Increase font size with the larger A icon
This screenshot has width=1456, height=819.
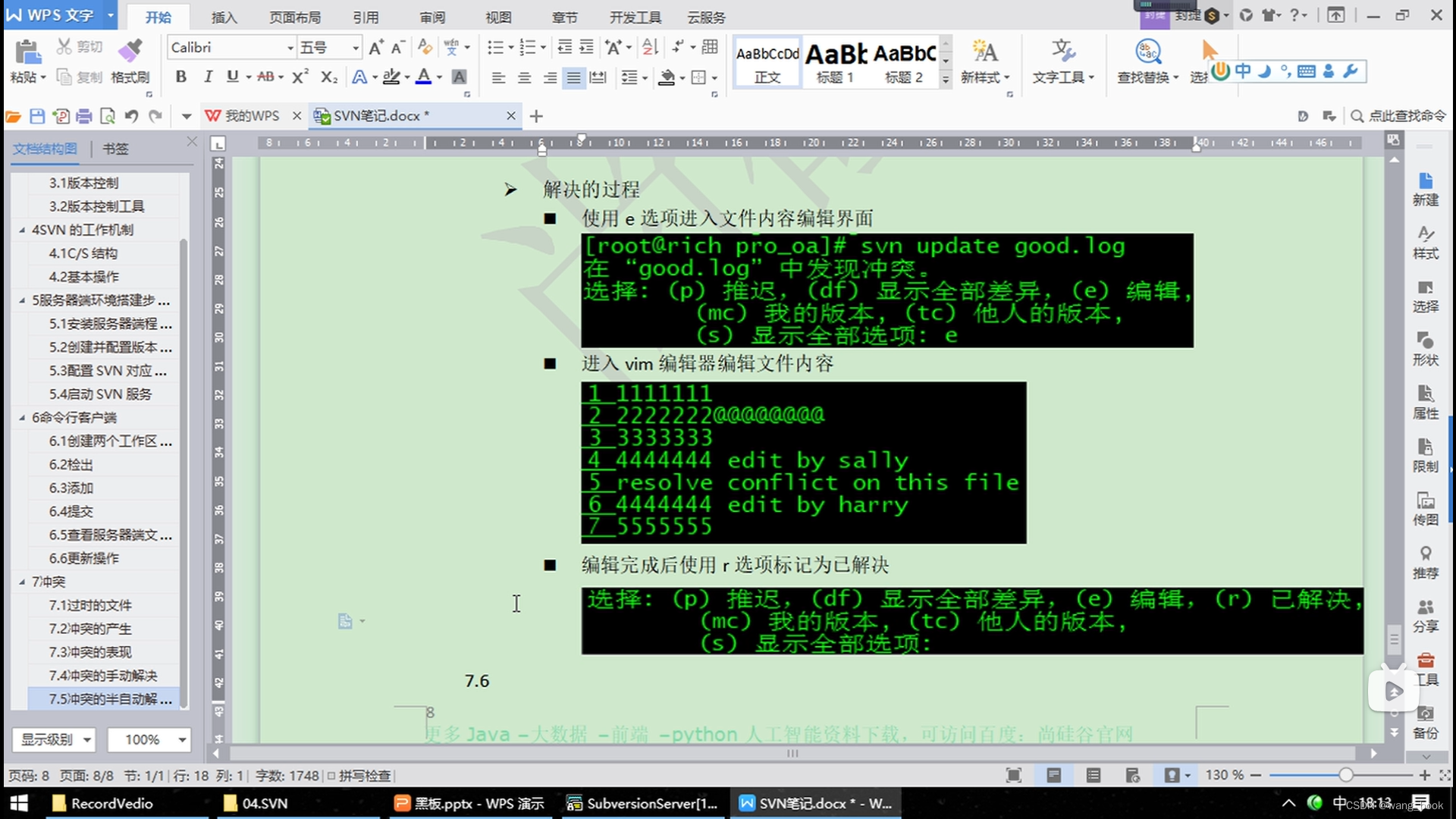click(375, 48)
